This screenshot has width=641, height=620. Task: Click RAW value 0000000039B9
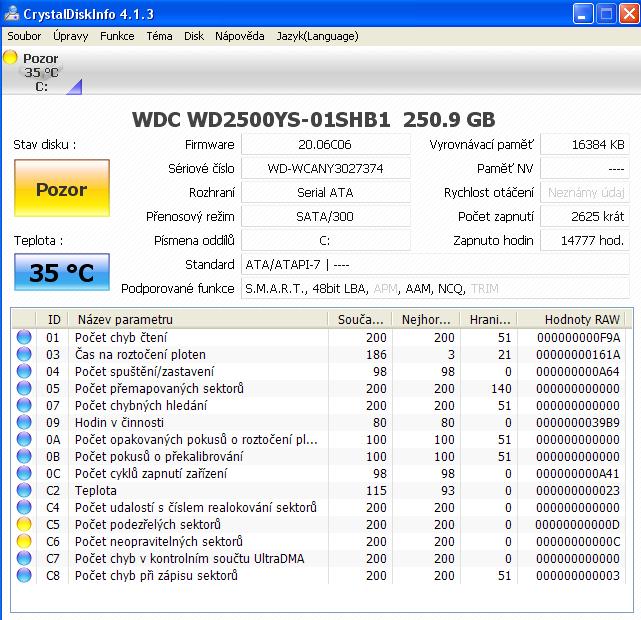tap(578, 423)
